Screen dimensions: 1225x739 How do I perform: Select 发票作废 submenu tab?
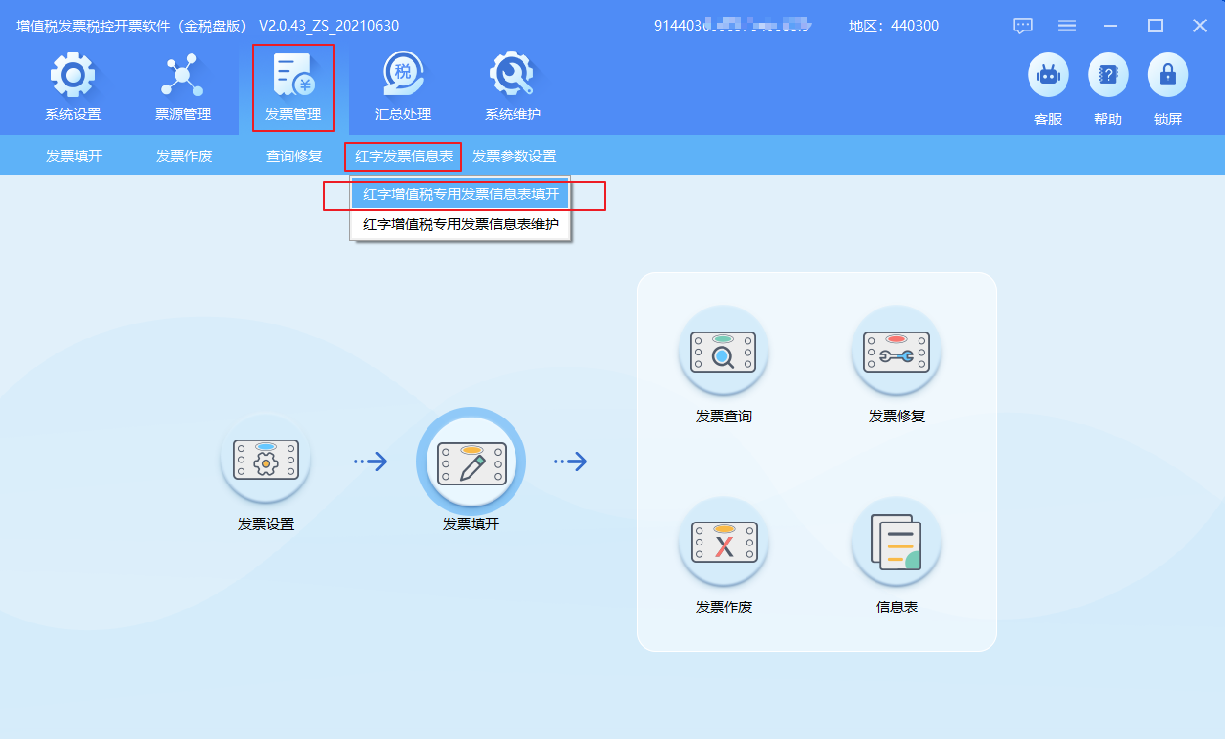pyautogui.click(x=184, y=156)
